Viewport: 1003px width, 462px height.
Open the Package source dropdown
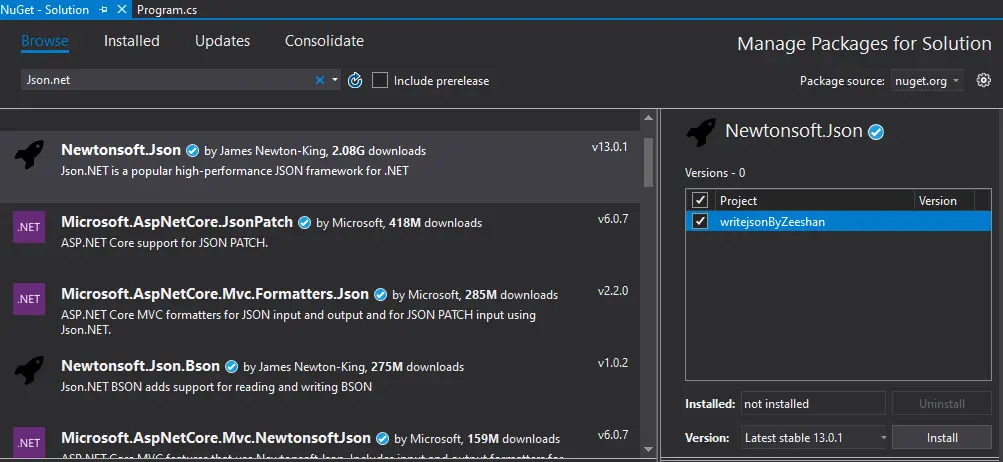tap(928, 81)
